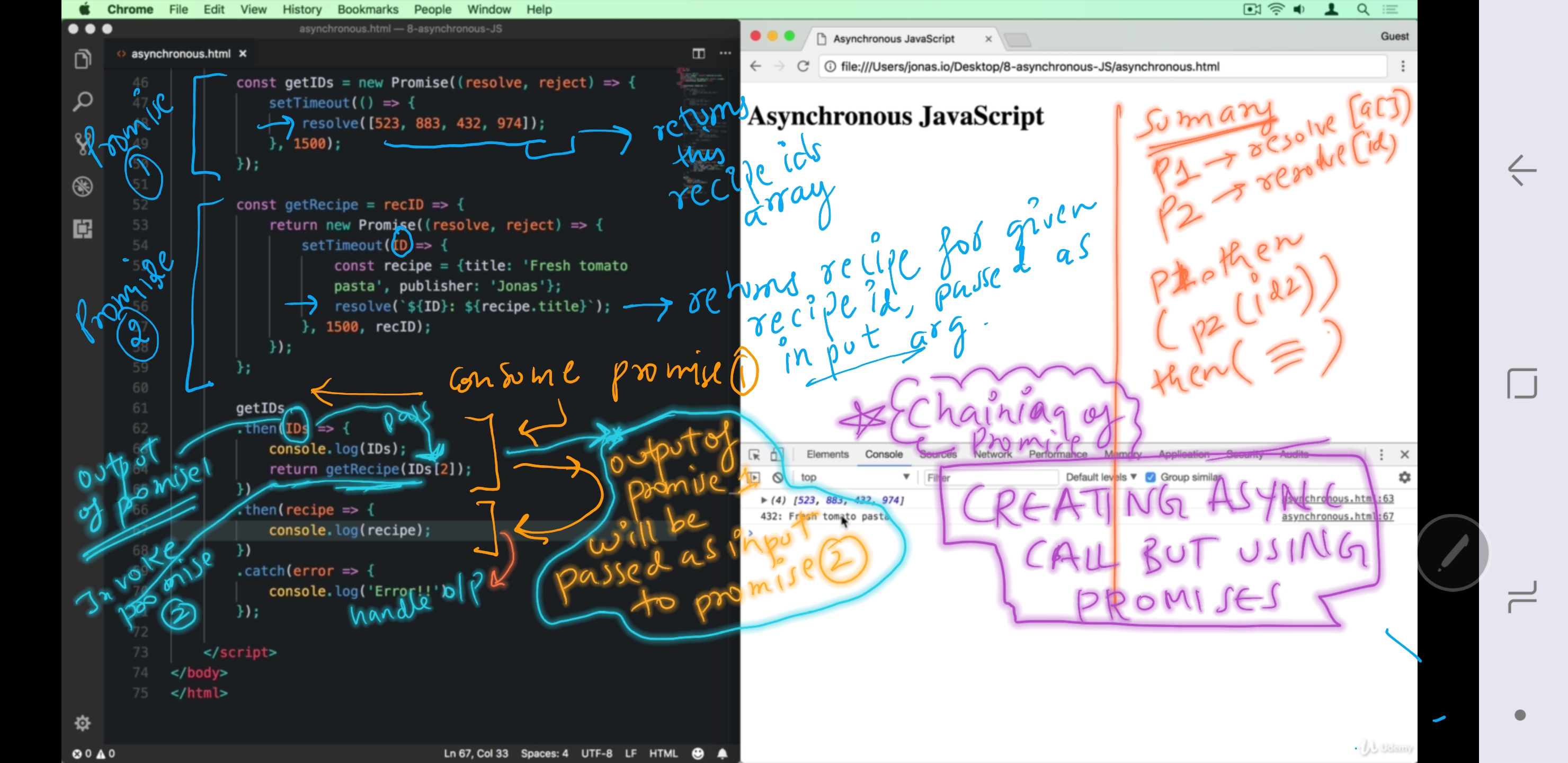Click the clear console icon
The width and height of the screenshot is (1568, 763).
[x=777, y=477]
